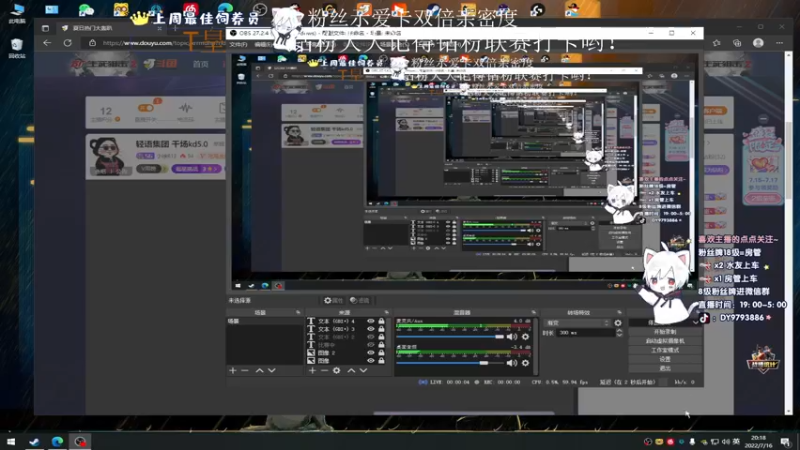Image resolution: width=800 pixels, height=450 pixels.
Task: Lock toggle for source 图像 2
Action: coord(381,353)
